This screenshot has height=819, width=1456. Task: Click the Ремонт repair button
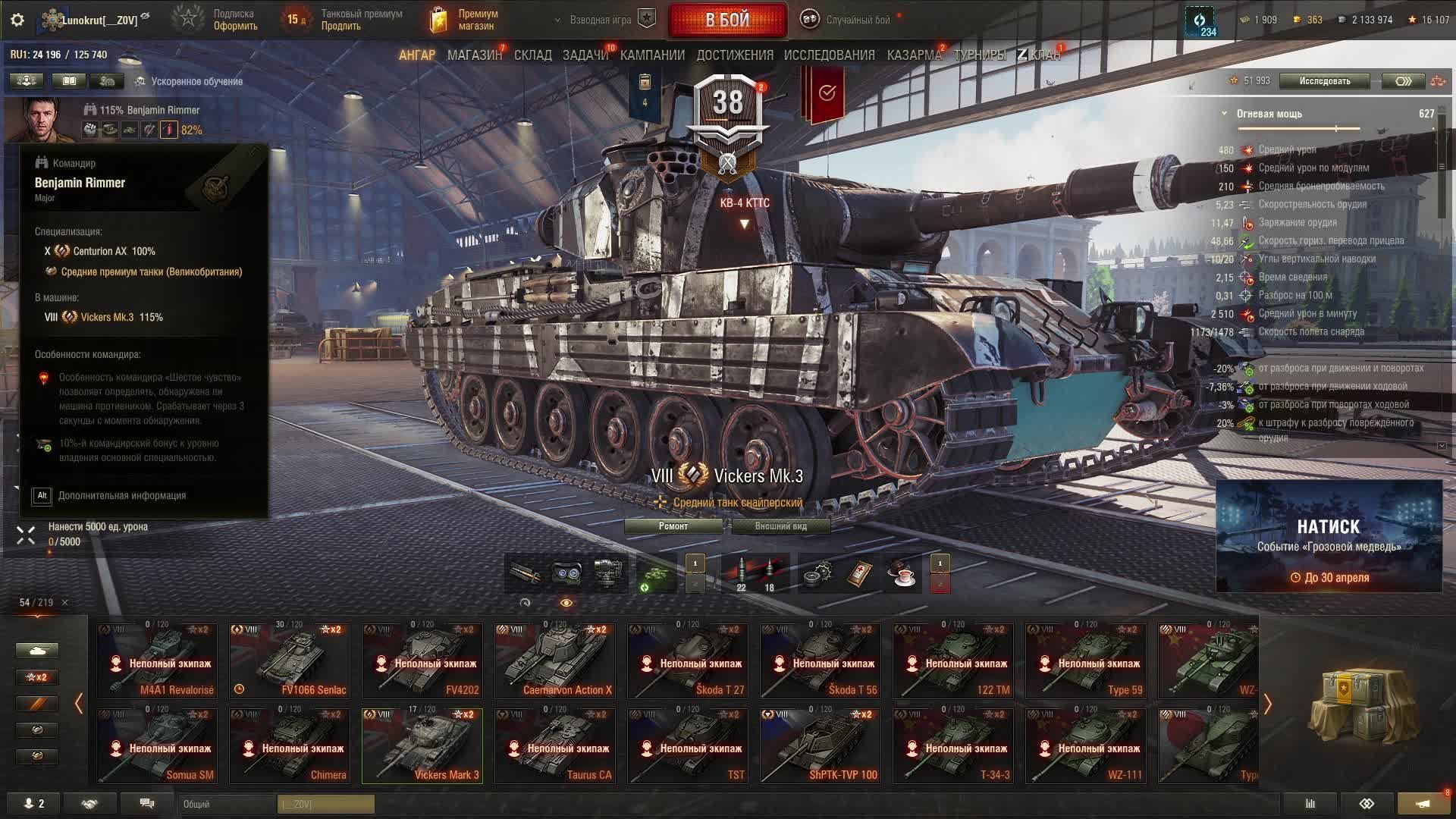pyautogui.click(x=673, y=526)
